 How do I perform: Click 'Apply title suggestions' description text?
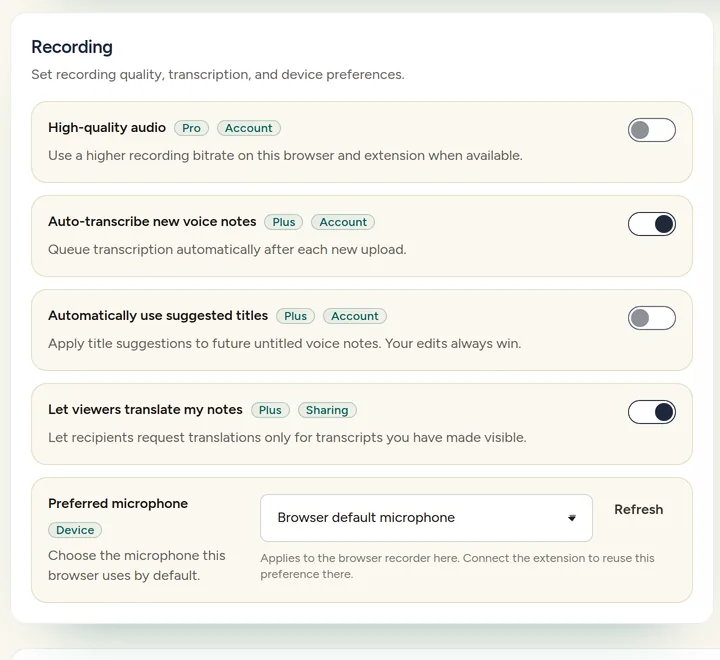point(285,344)
